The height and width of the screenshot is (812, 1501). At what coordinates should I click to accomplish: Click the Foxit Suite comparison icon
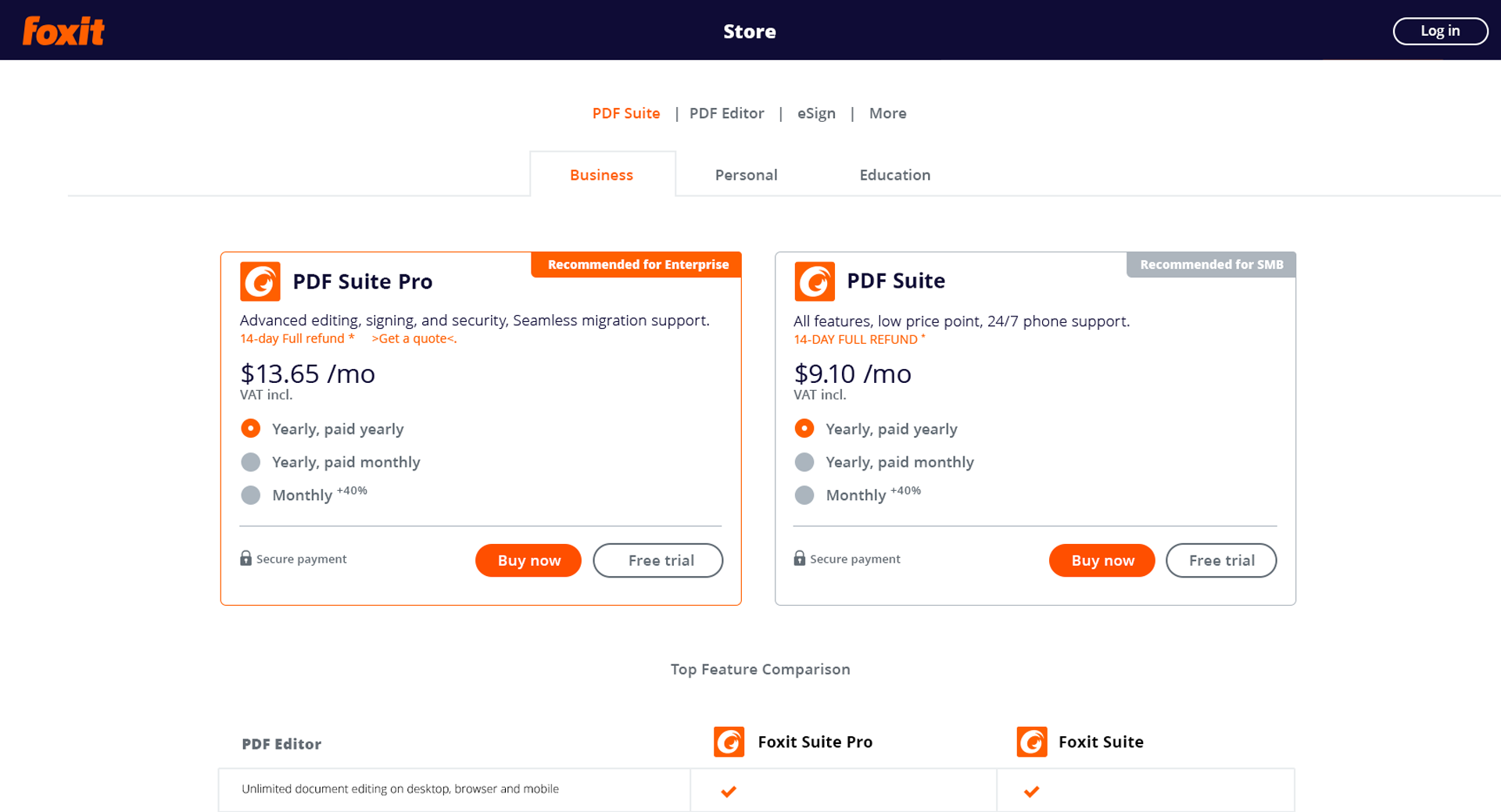(1032, 742)
